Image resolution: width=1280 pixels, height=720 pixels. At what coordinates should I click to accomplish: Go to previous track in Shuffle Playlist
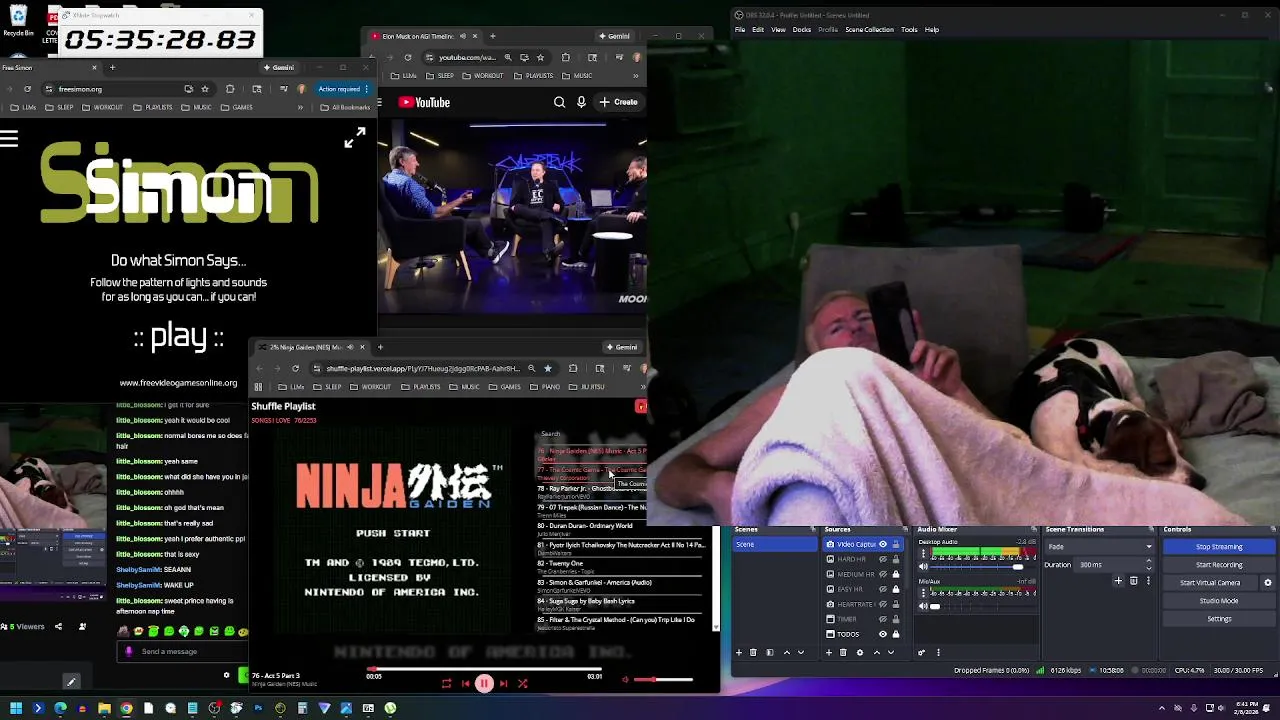click(x=465, y=684)
